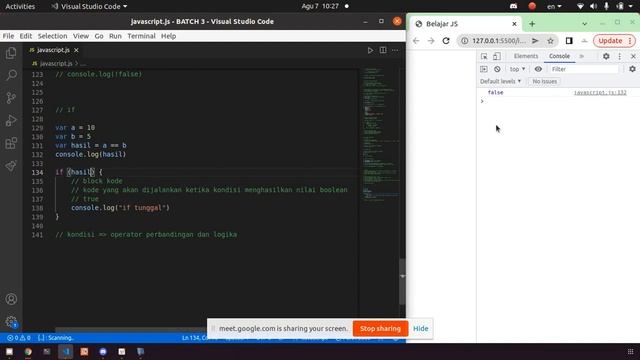Click the Chrome Update button
The width and height of the screenshot is (640, 360).
pos(614,41)
